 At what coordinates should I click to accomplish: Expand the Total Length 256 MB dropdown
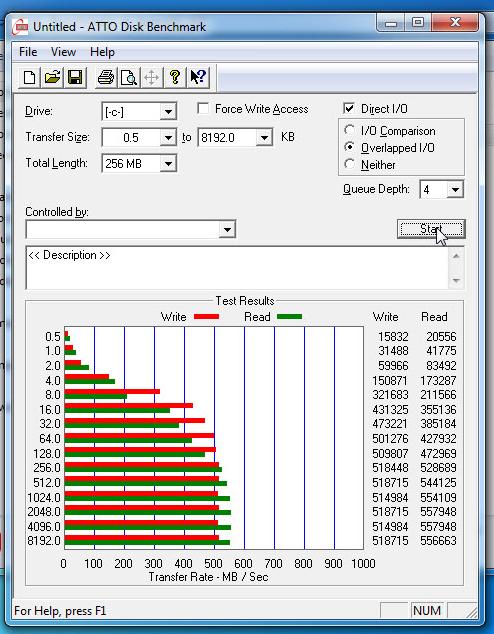click(168, 164)
